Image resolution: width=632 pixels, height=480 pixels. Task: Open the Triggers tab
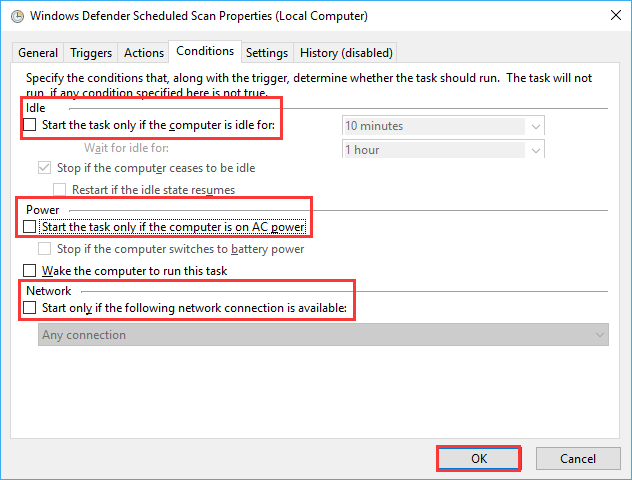click(91, 53)
